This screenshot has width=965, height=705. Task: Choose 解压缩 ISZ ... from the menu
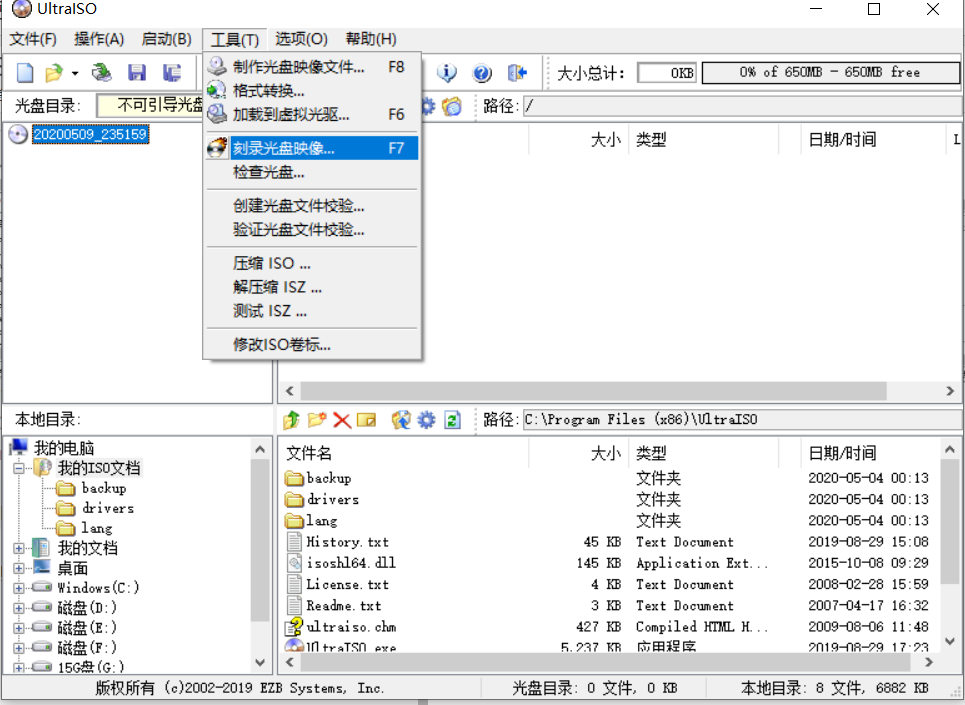click(x=312, y=287)
